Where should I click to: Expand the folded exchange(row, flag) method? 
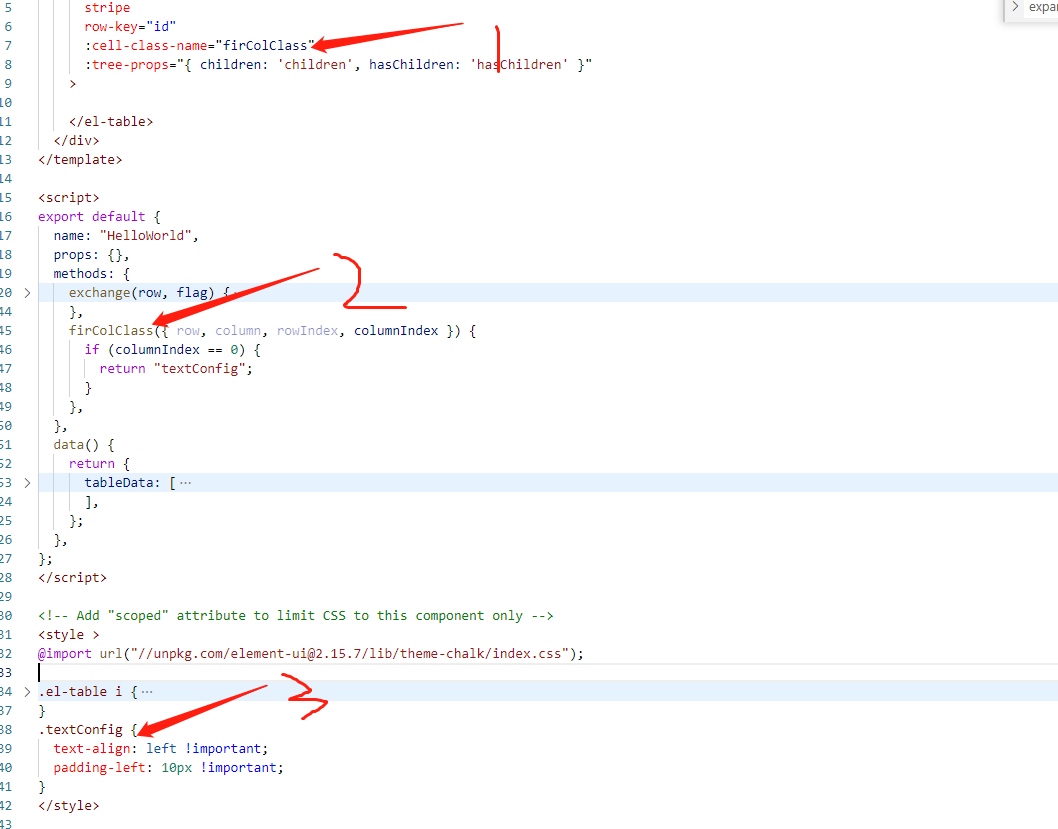click(27, 293)
